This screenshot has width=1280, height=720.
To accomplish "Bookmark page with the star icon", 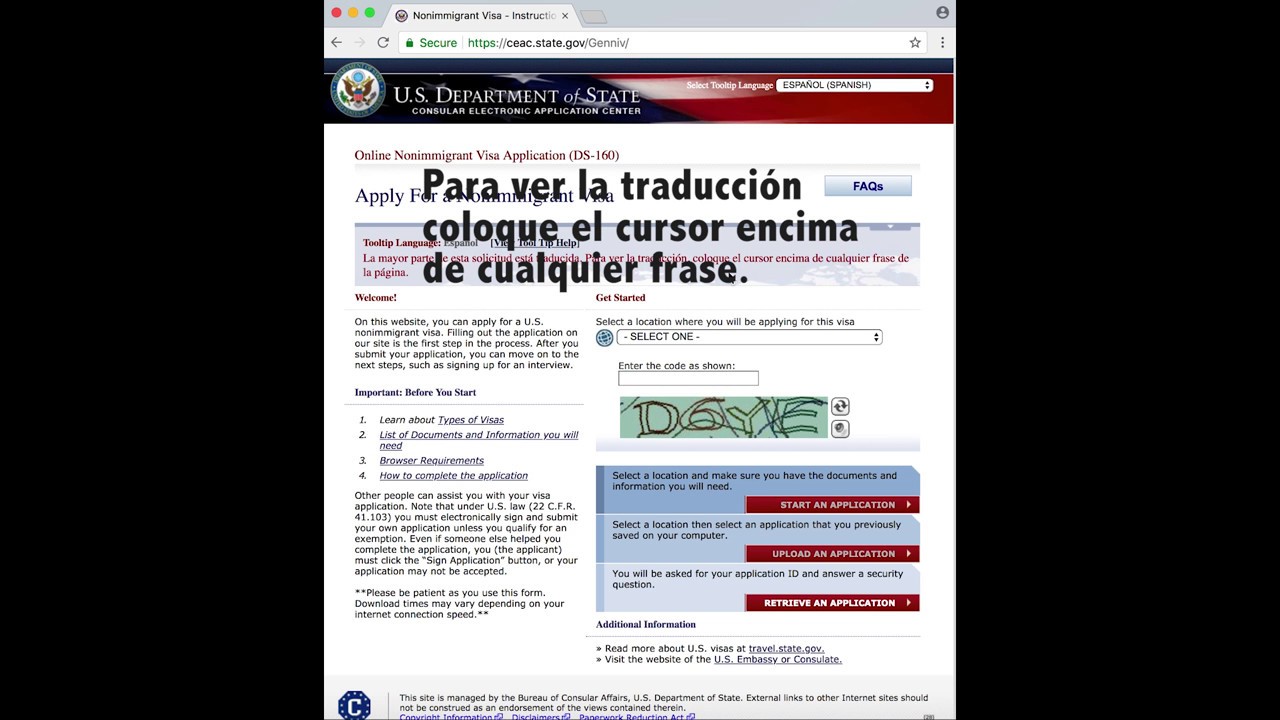I will (x=915, y=43).
